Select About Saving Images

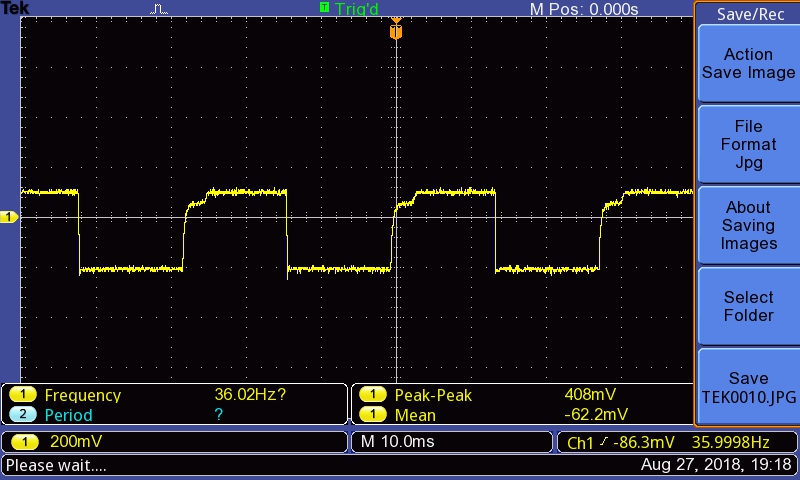tap(748, 225)
